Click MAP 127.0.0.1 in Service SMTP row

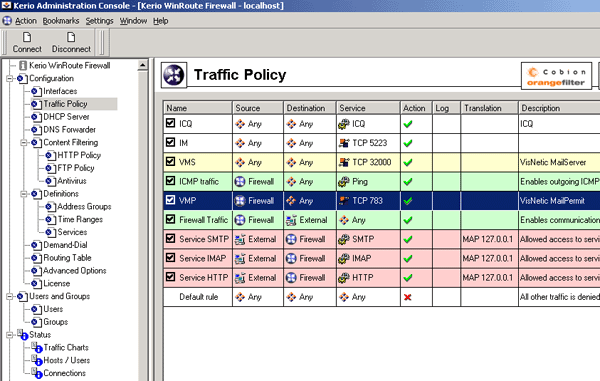click(488, 239)
